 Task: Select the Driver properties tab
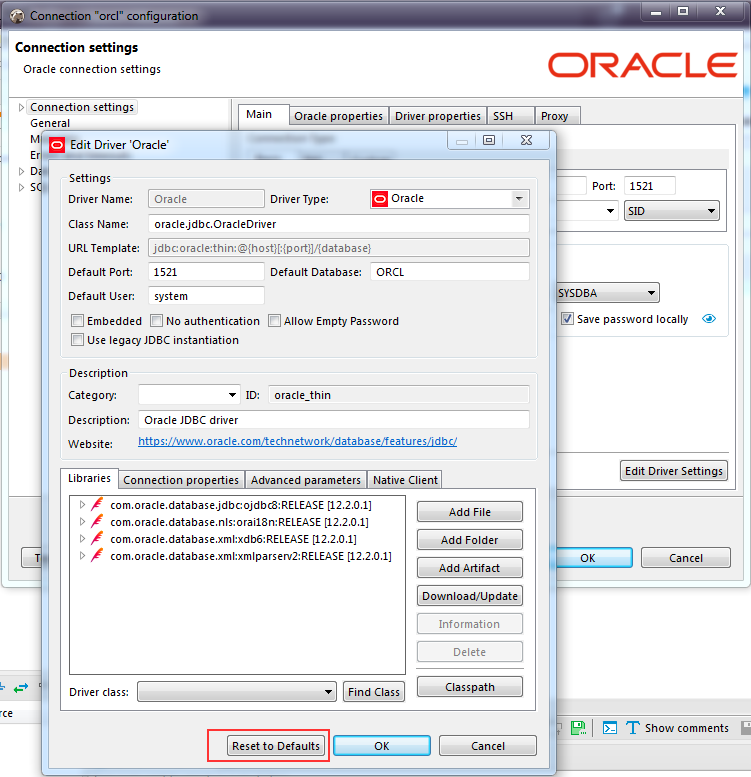click(437, 116)
